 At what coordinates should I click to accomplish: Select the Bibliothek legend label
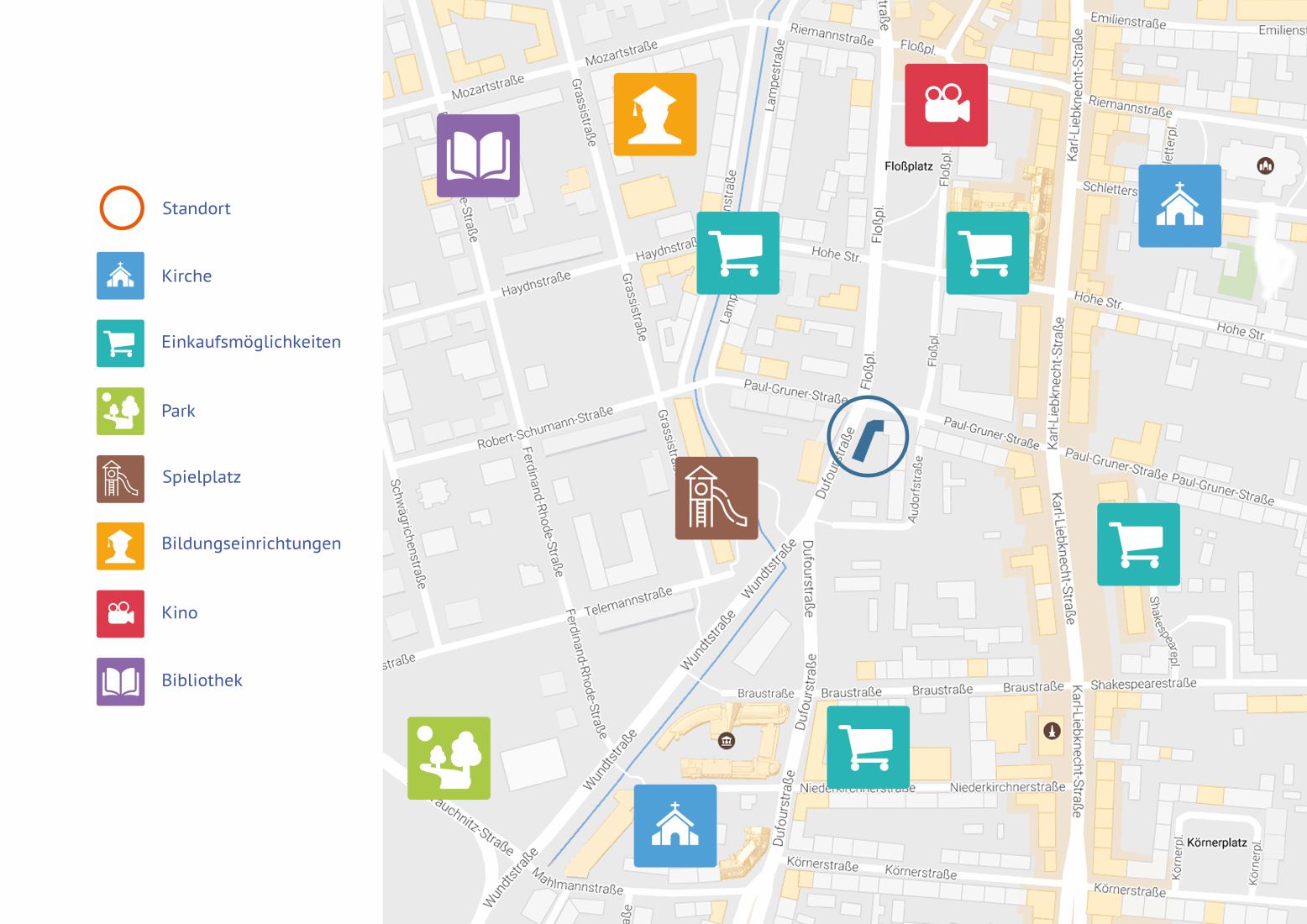click(202, 680)
